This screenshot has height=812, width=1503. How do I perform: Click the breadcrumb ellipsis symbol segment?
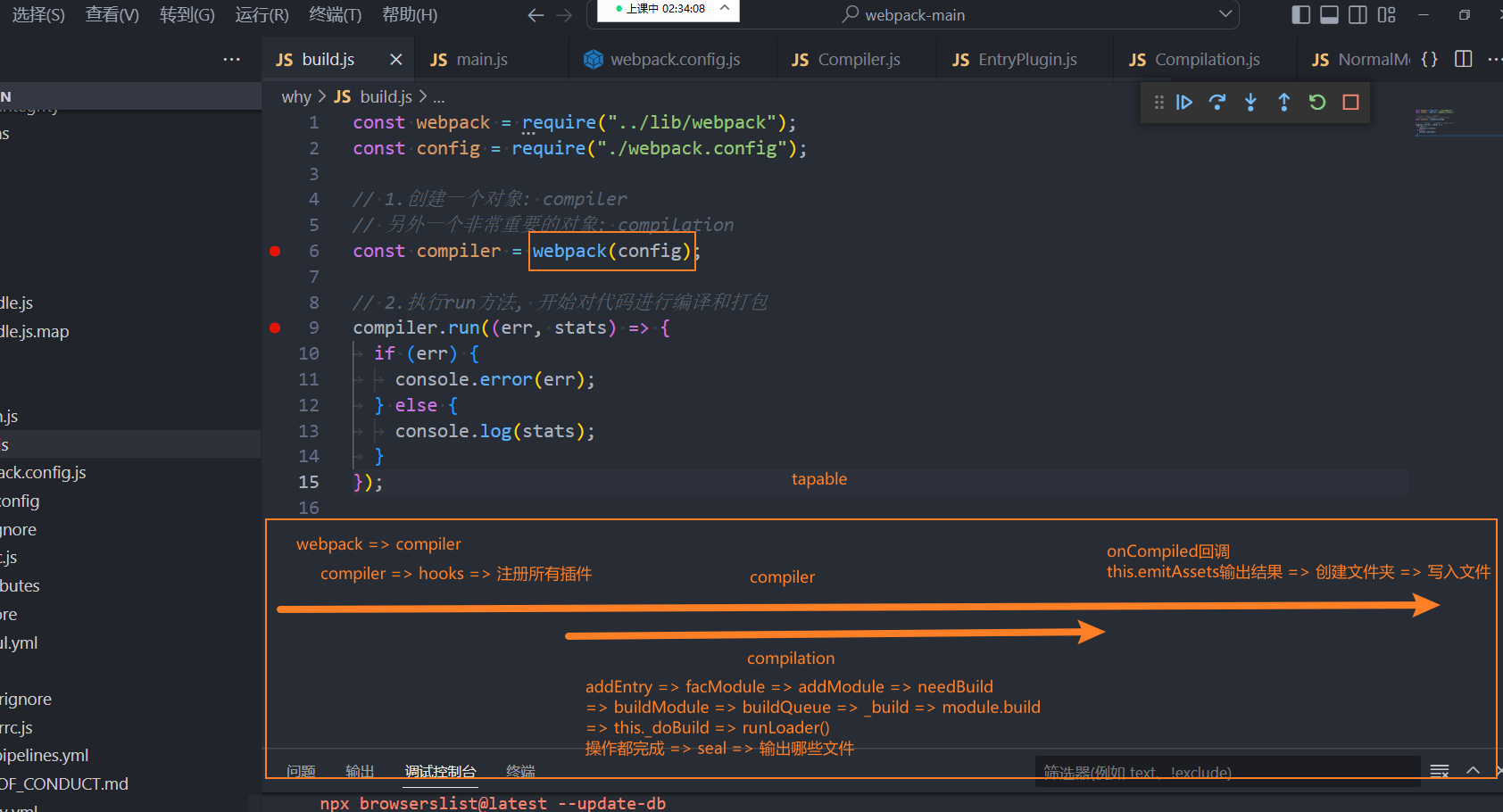[x=439, y=96]
